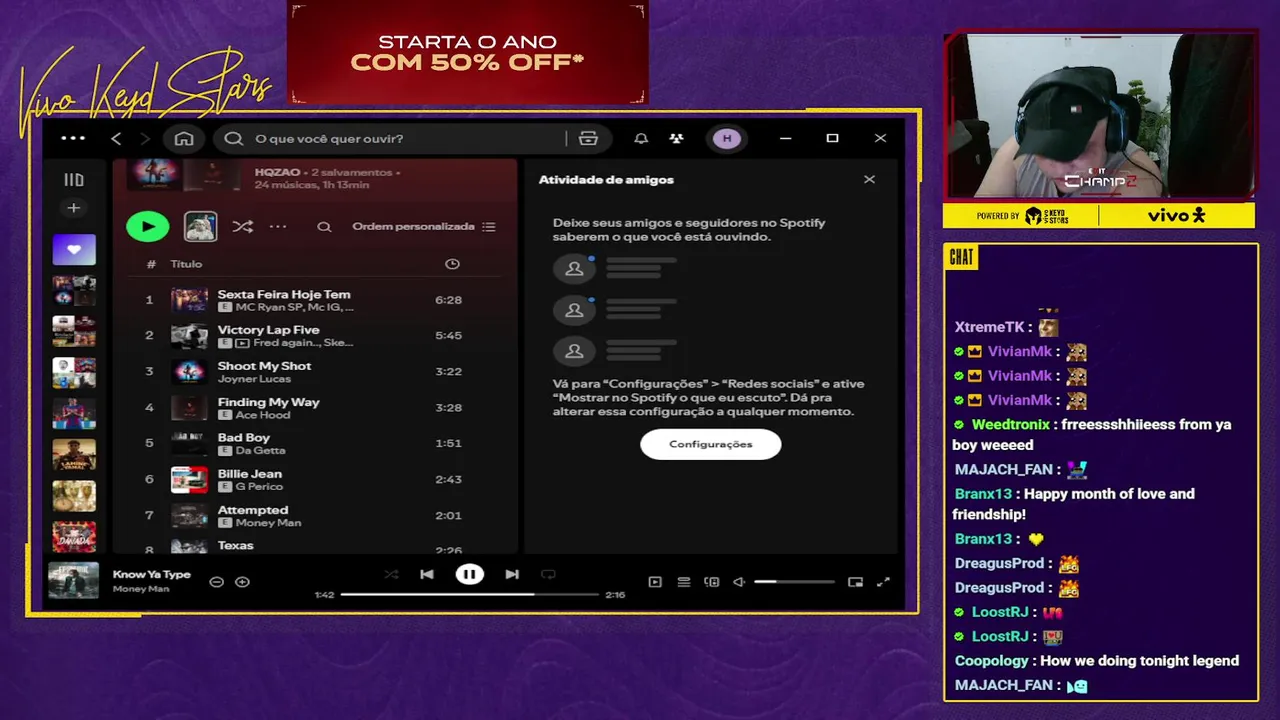The image size is (1280, 720).
Task: Enter fullscreen with the expand icon
Action: [883, 582]
